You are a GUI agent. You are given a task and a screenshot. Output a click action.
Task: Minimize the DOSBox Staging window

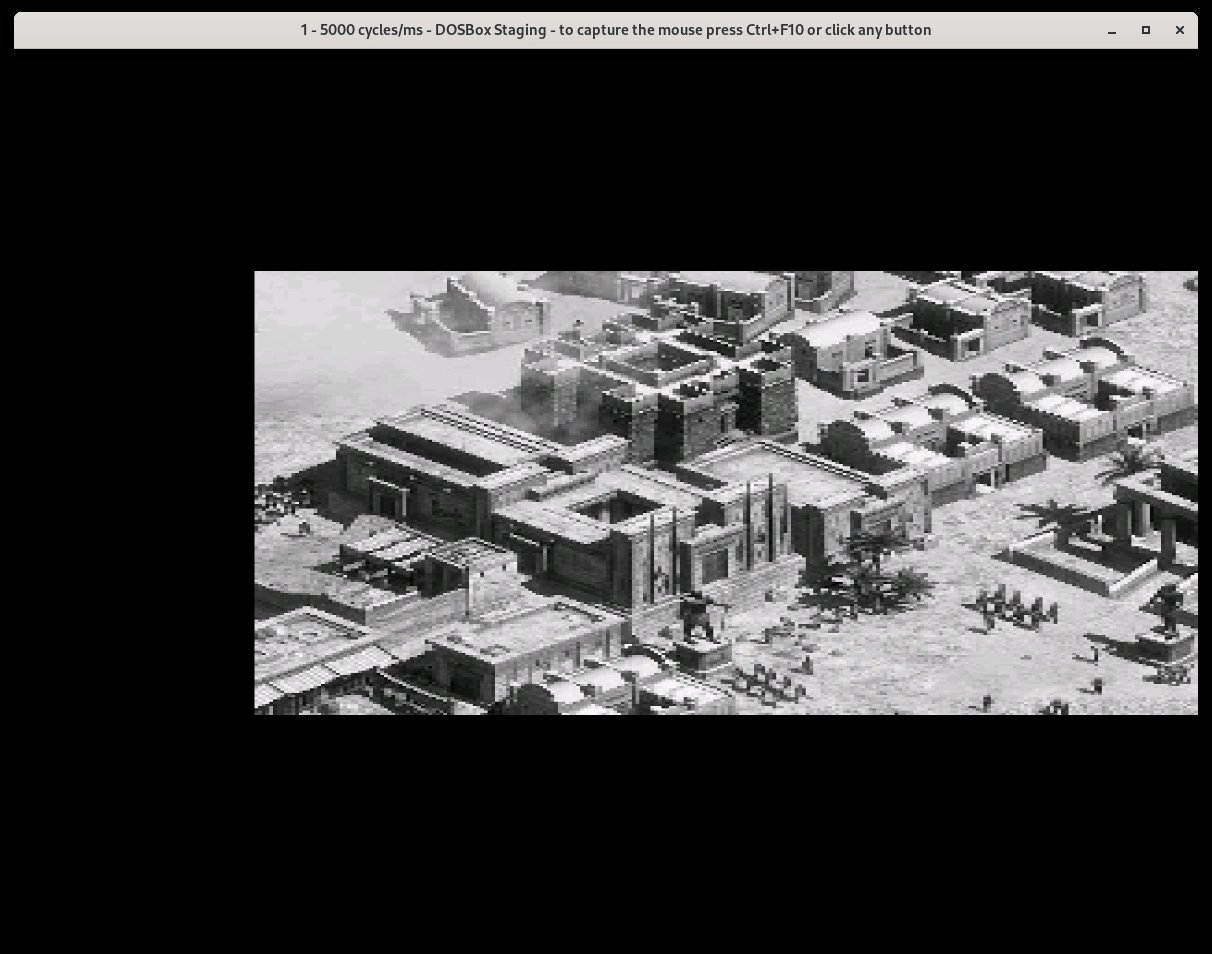pos(1111,30)
